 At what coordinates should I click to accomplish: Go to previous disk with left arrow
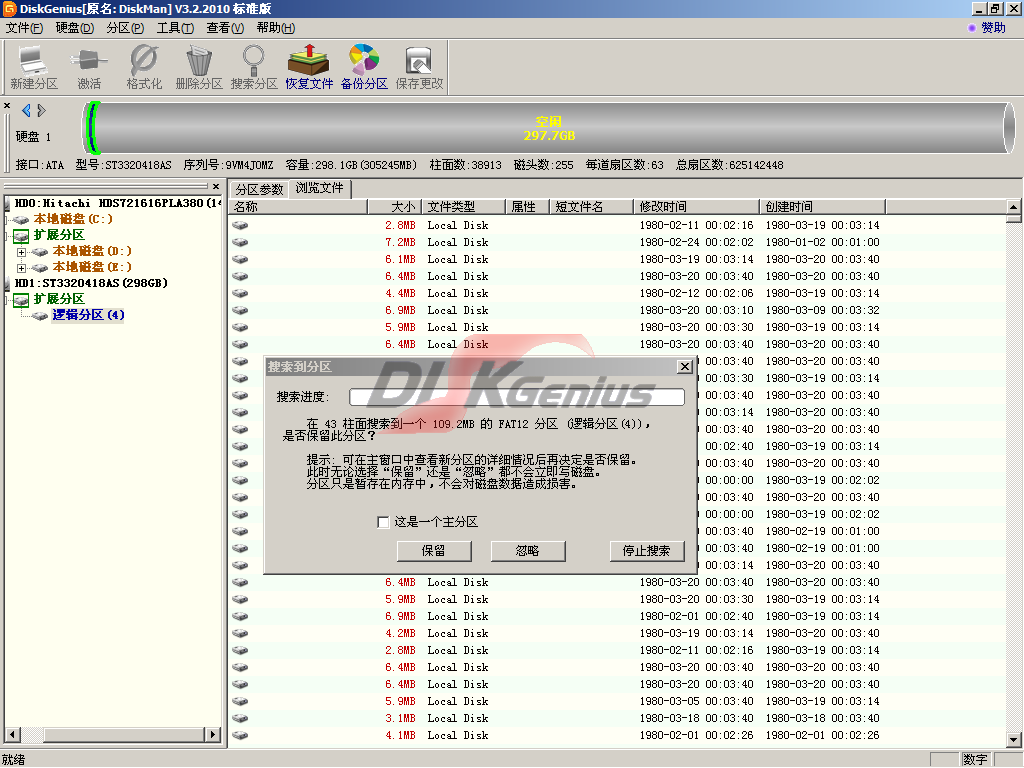point(26,110)
